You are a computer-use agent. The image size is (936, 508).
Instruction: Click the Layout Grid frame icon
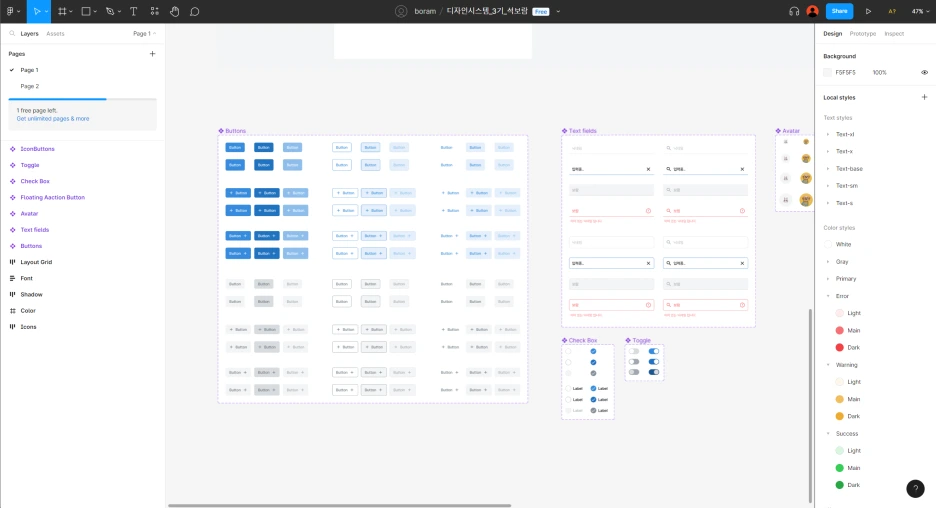tap(13, 262)
